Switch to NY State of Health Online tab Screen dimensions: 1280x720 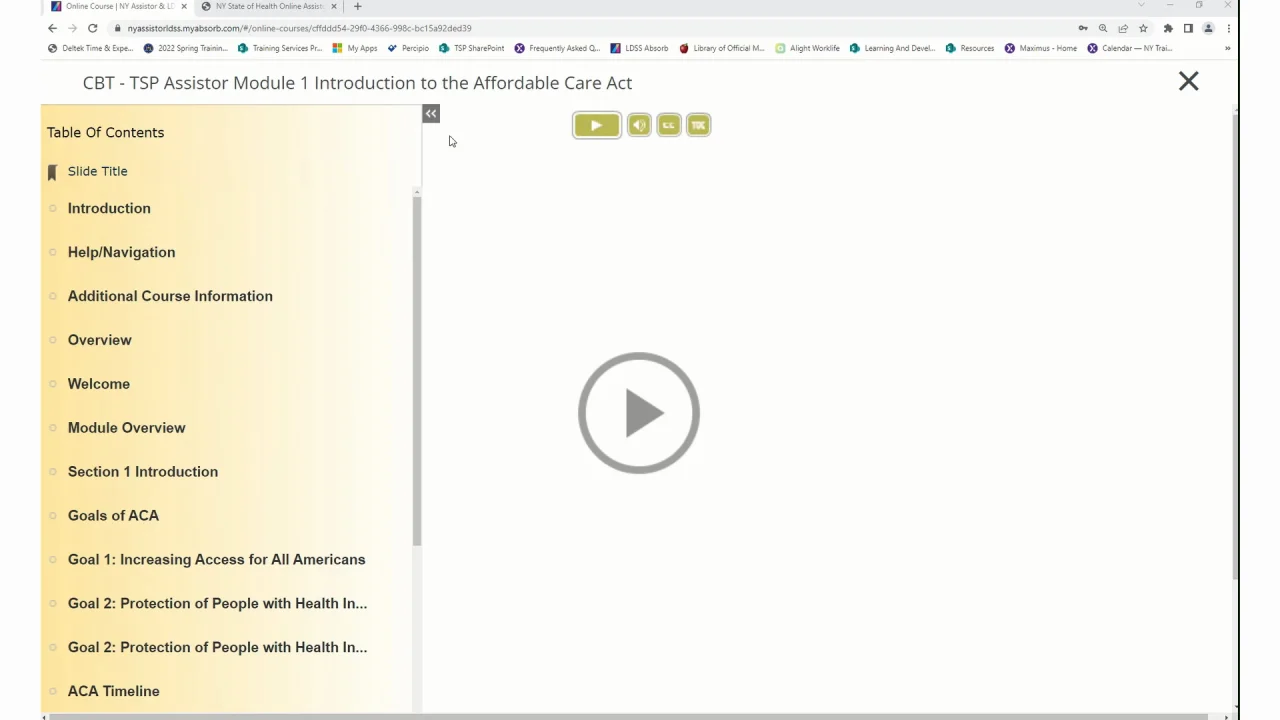(268, 6)
